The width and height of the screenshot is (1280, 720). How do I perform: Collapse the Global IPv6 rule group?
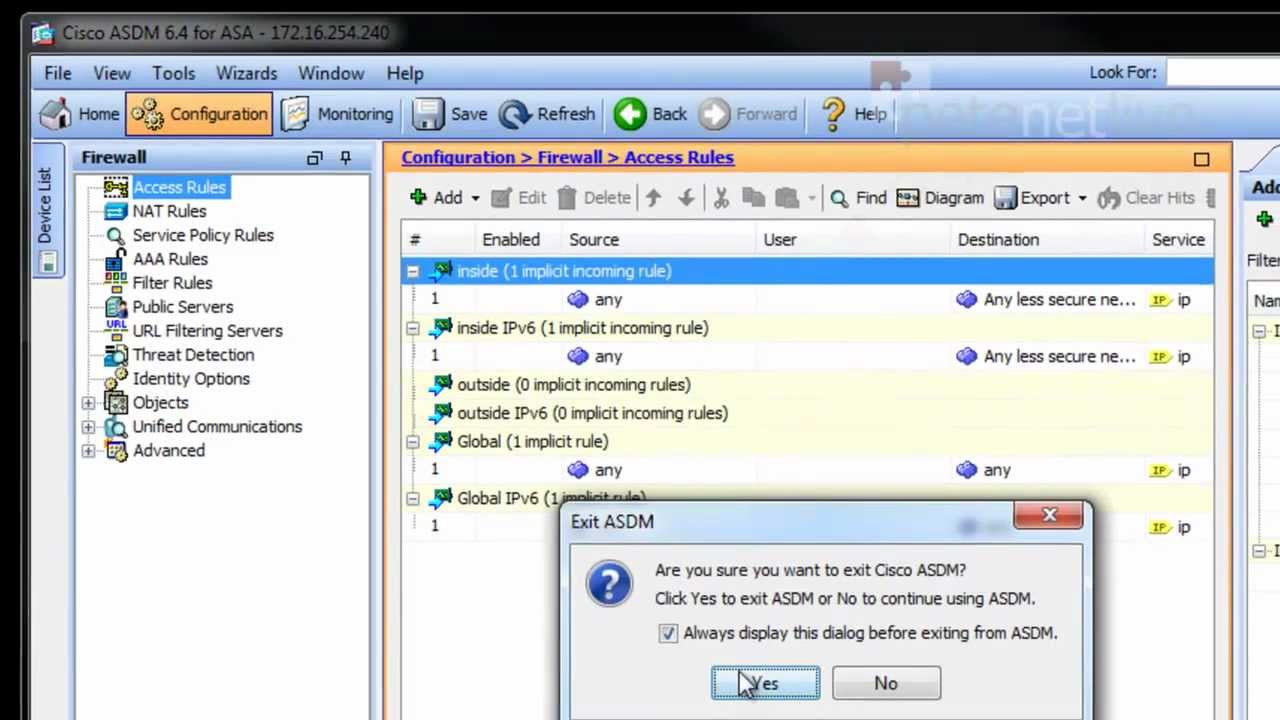pos(412,498)
